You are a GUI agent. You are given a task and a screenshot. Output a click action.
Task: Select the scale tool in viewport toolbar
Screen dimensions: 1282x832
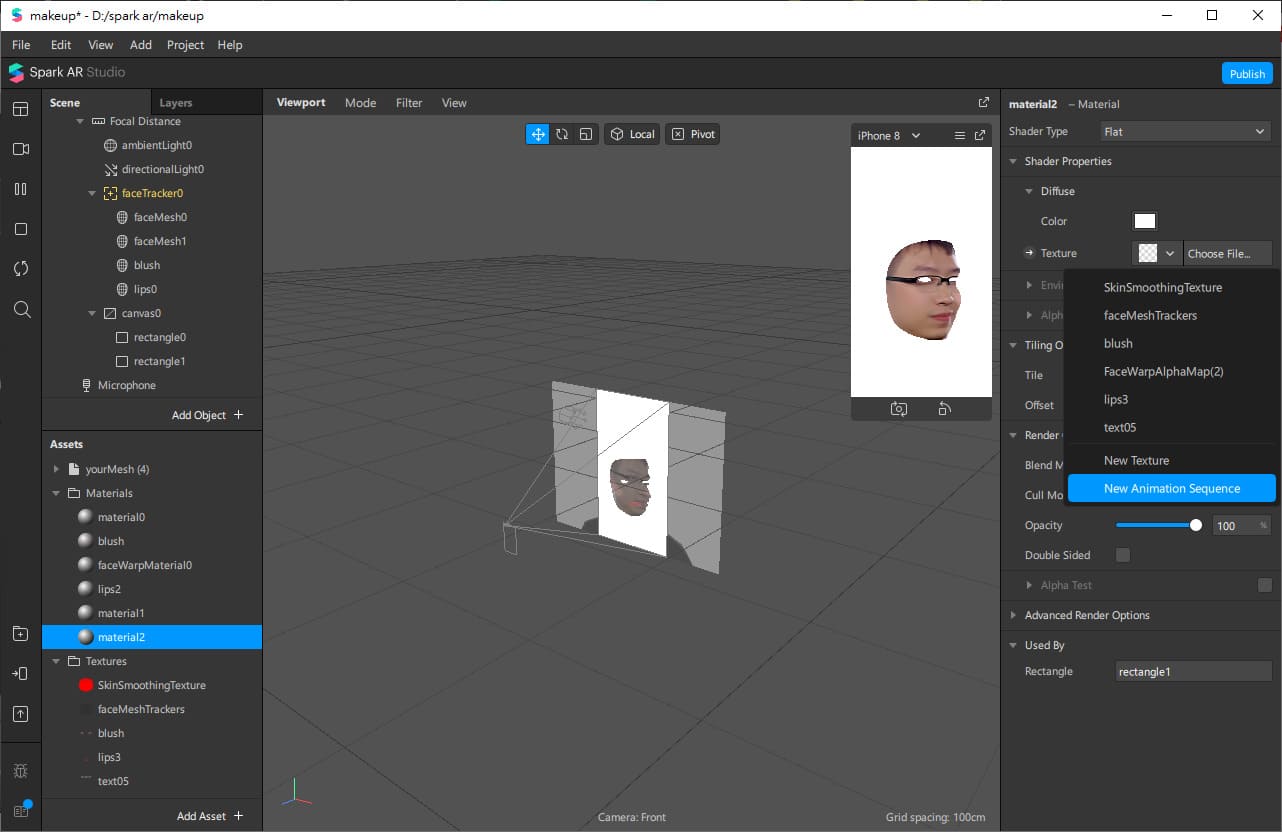[x=586, y=134]
